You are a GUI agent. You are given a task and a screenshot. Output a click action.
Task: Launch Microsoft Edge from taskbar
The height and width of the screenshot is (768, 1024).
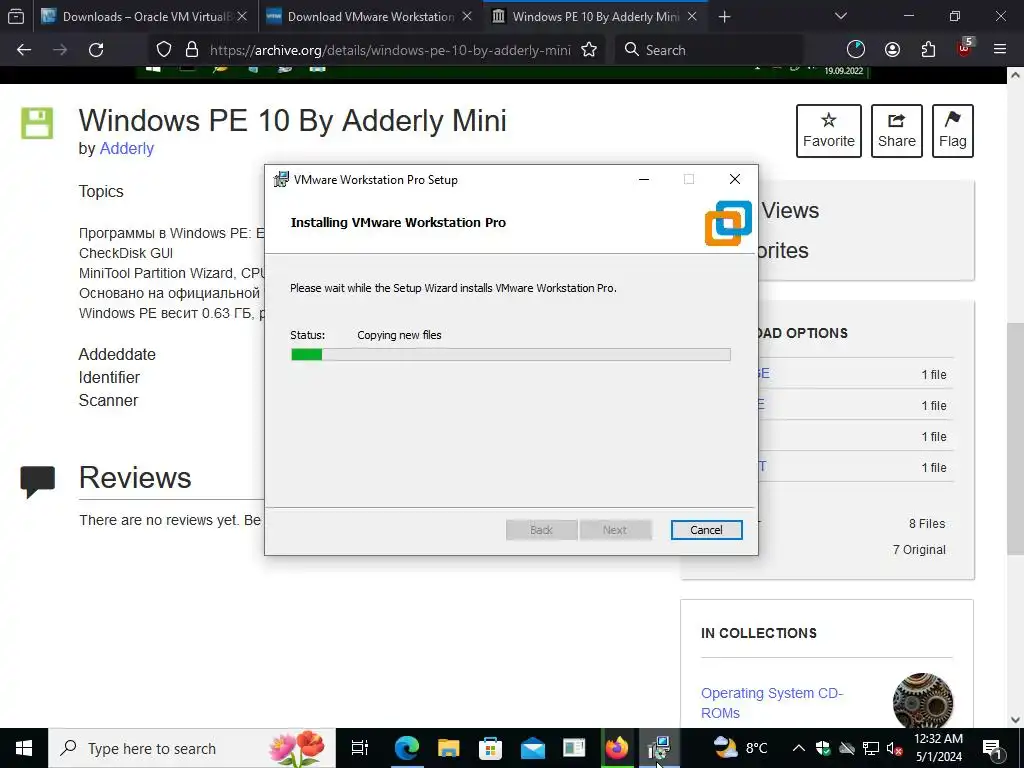click(x=406, y=748)
